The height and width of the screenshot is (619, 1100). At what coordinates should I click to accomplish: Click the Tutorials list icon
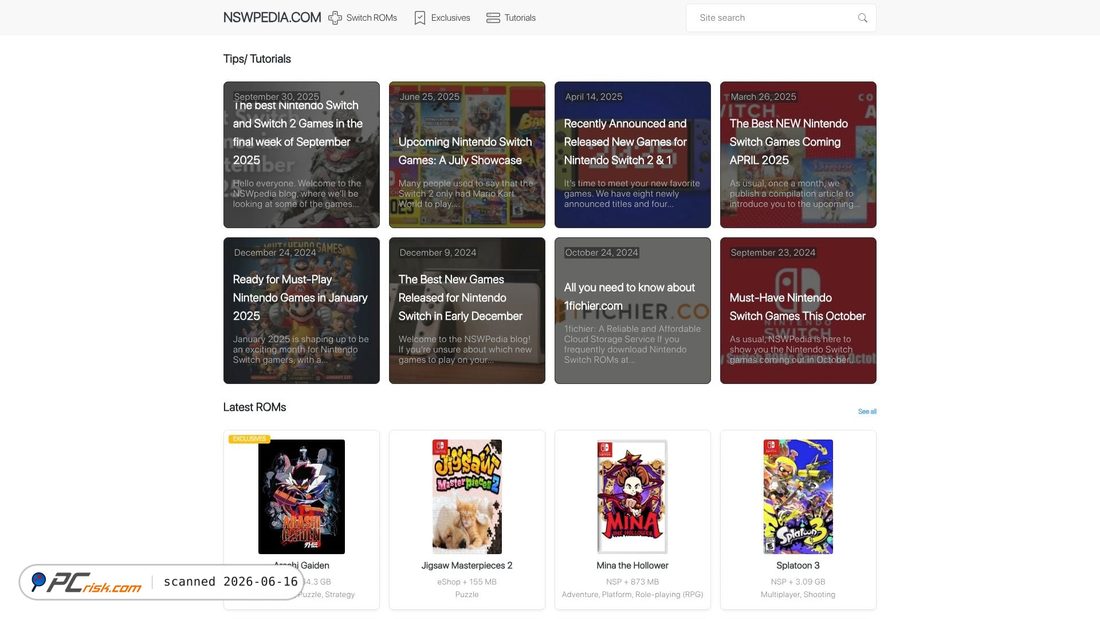(493, 18)
